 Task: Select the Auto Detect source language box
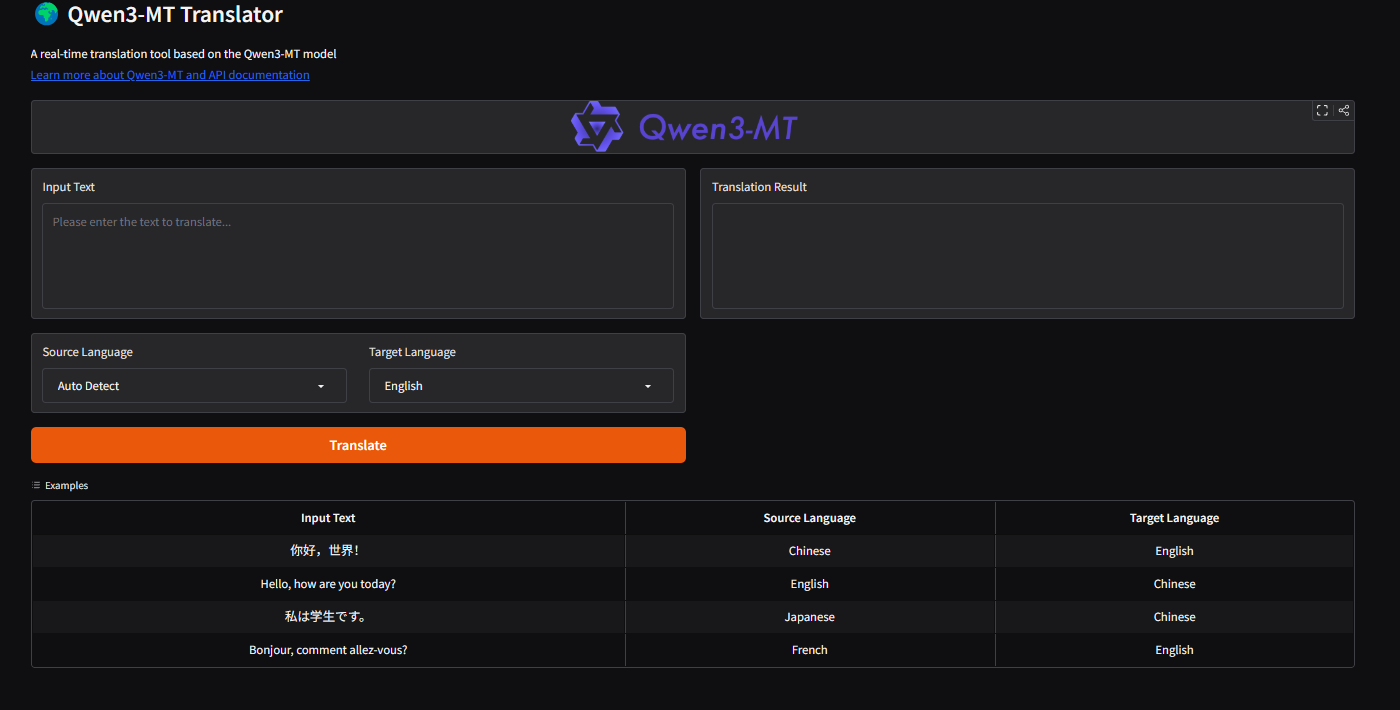(x=194, y=386)
